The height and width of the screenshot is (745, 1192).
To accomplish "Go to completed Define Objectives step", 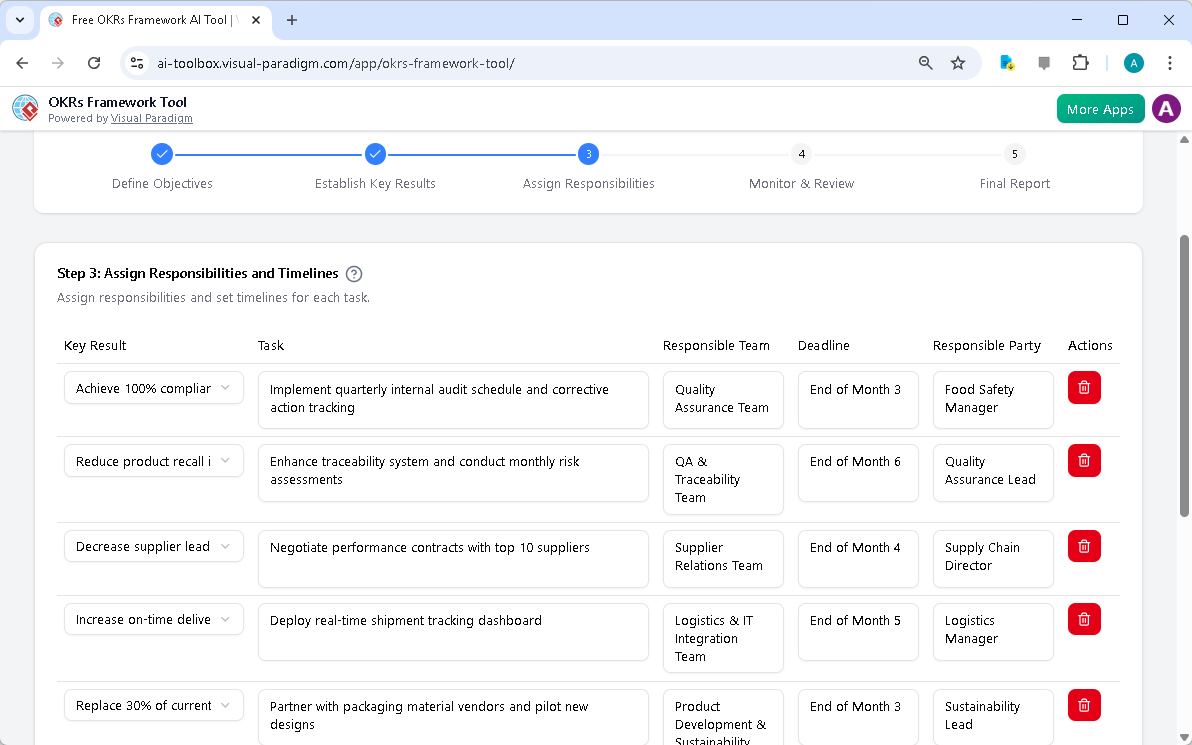I will pyautogui.click(x=162, y=154).
